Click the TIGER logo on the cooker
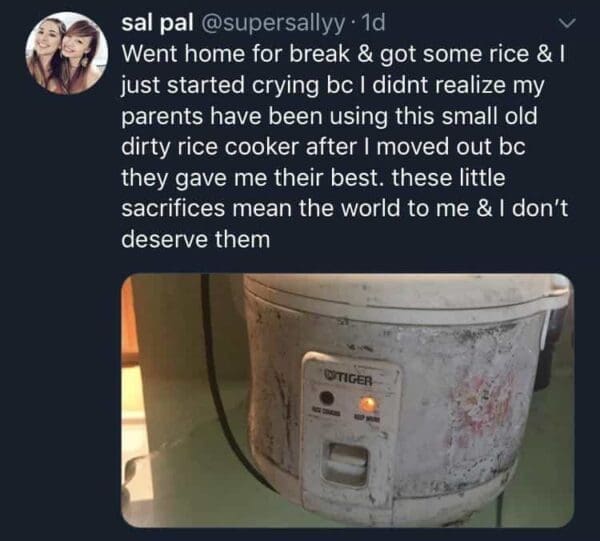 (x=348, y=379)
